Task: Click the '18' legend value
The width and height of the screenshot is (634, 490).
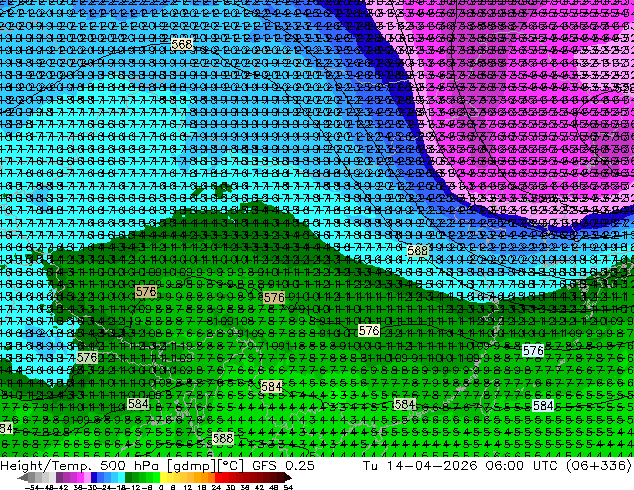Action: (x=201, y=488)
